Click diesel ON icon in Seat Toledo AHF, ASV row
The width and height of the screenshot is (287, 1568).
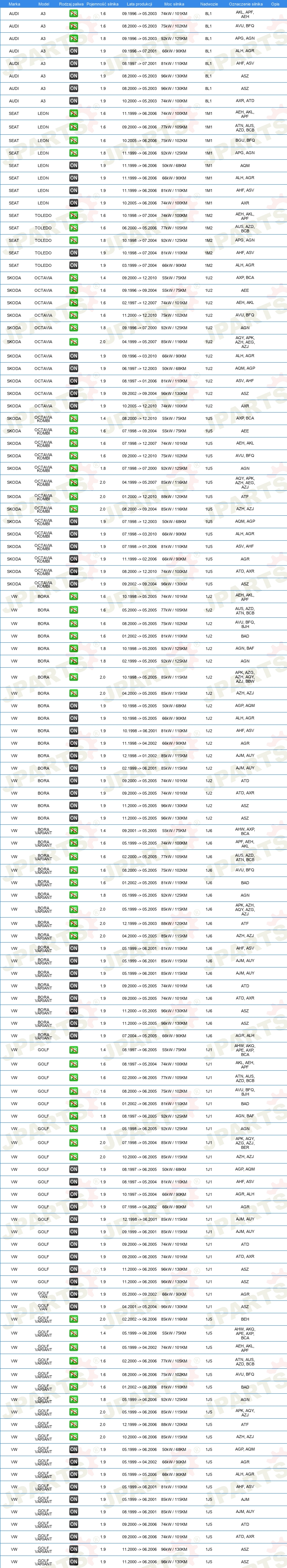click(73, 253)
